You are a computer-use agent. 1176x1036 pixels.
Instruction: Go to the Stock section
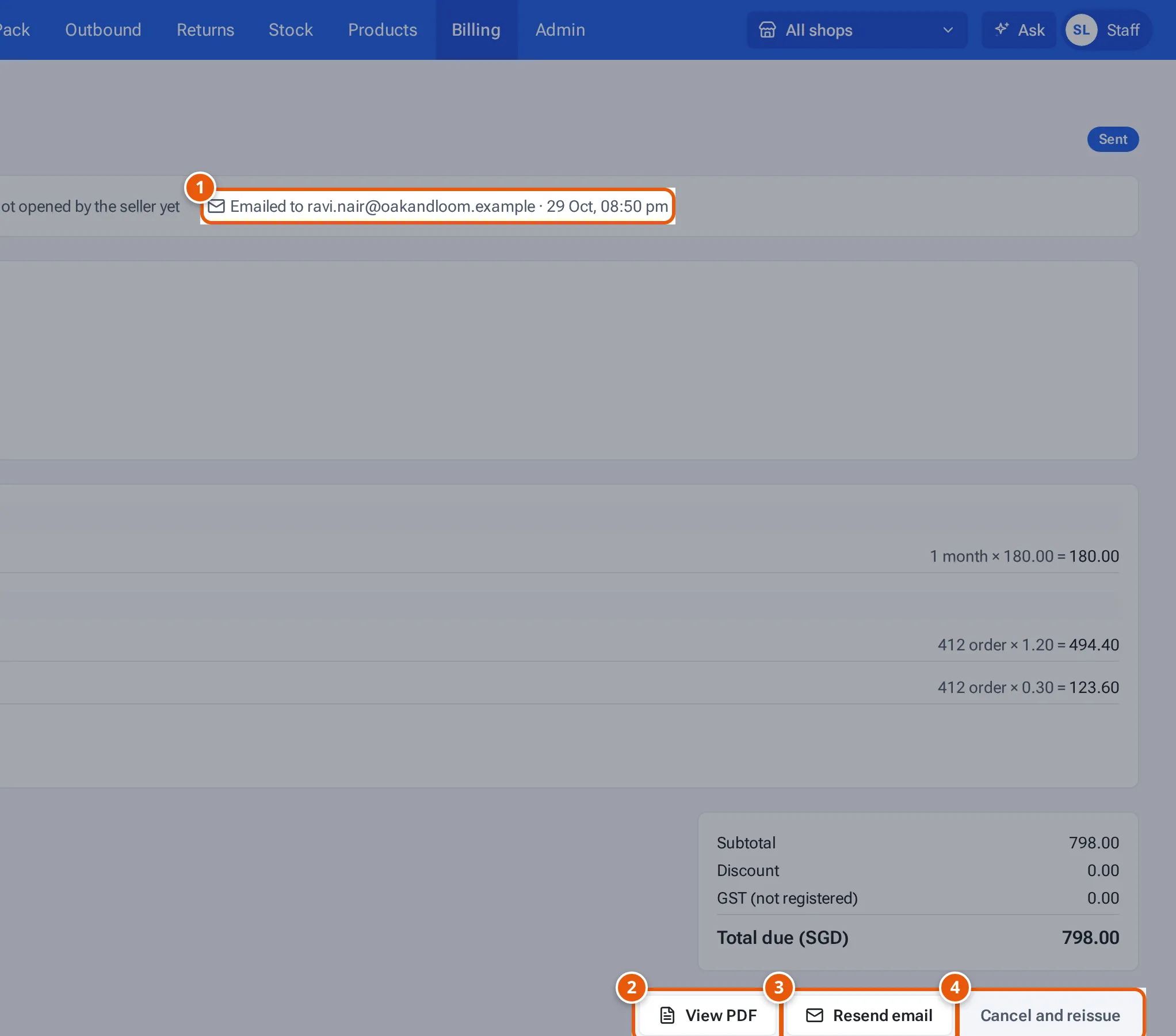[291, 30]
